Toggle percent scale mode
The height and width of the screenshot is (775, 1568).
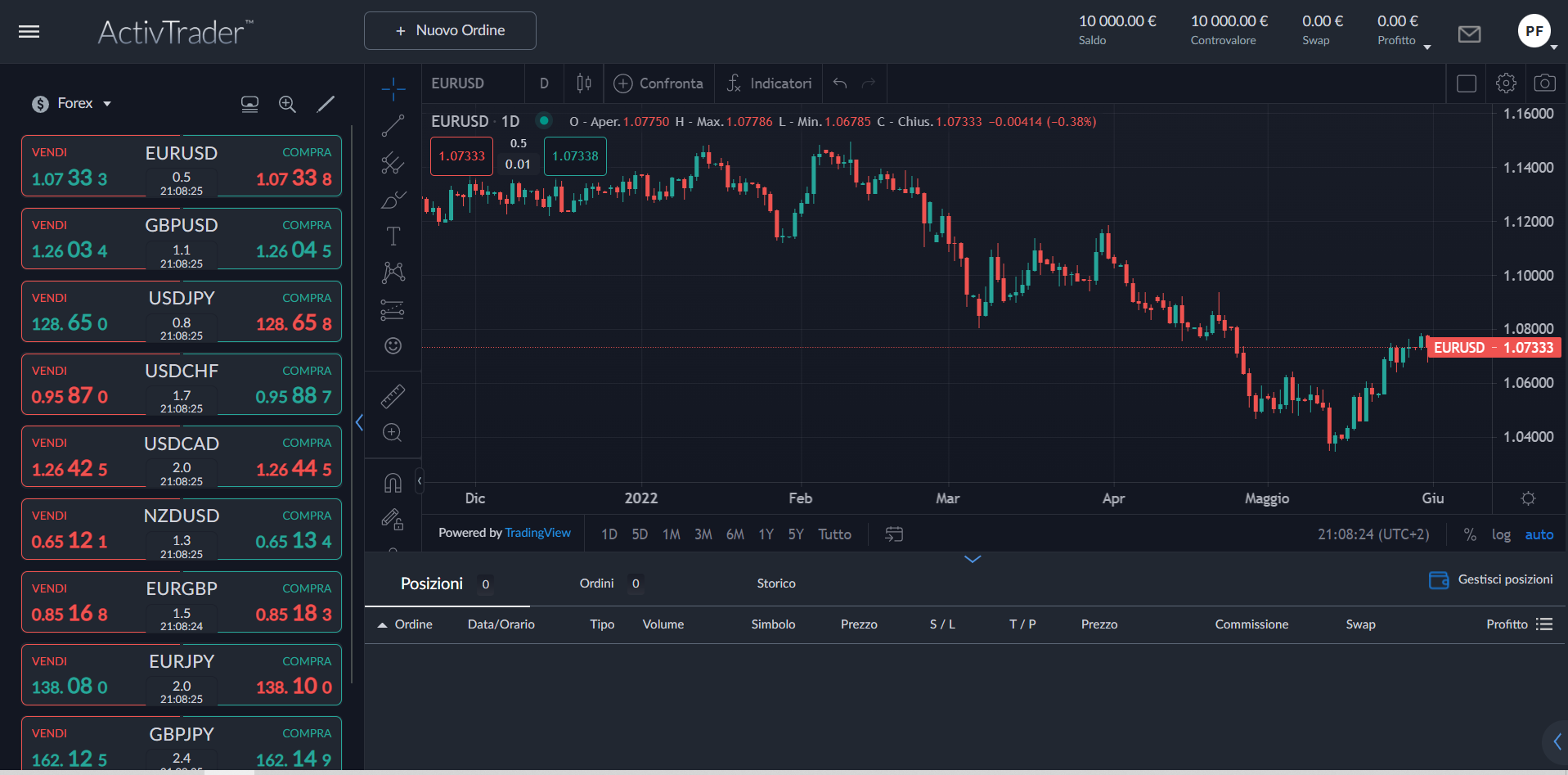pos(1470,534)
